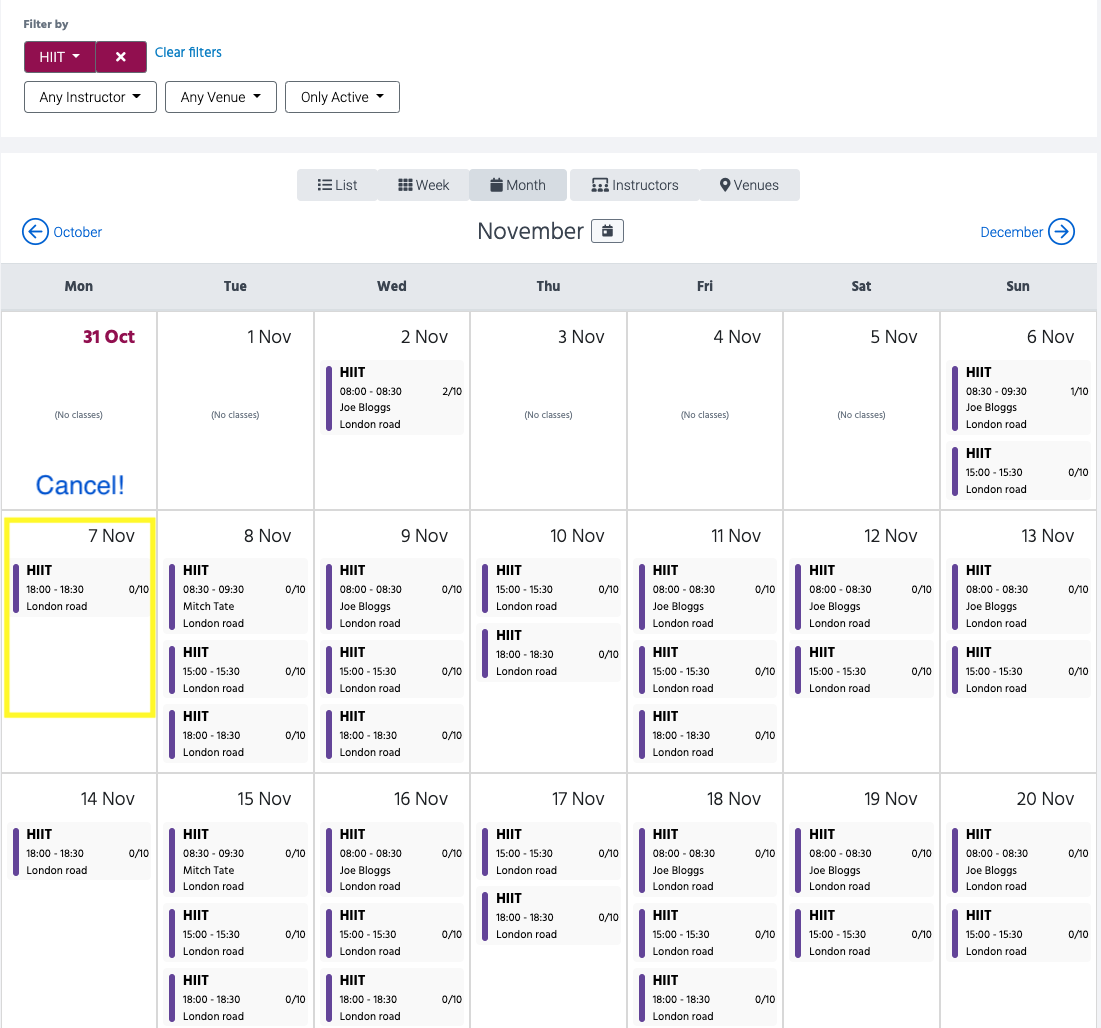Open the Instructors view tab
1101x1028 pixels.
(634, 185)
